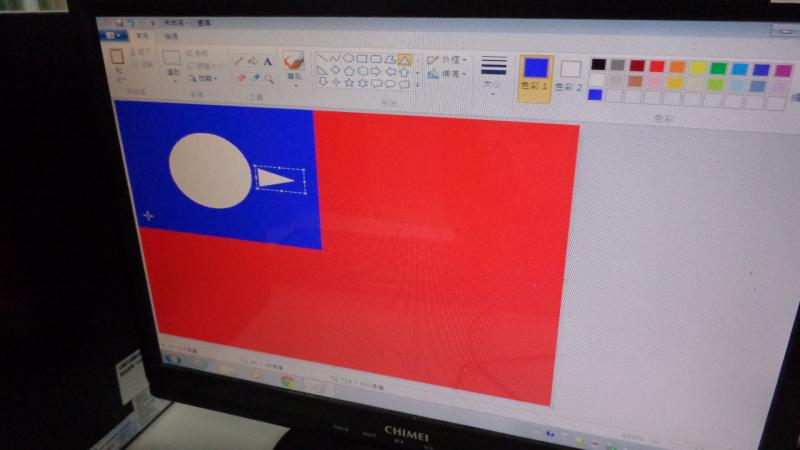Open the shape Outline dropdown
Image resolution: width=800 pixels, height=450 pixels.
tap(447, 60)
